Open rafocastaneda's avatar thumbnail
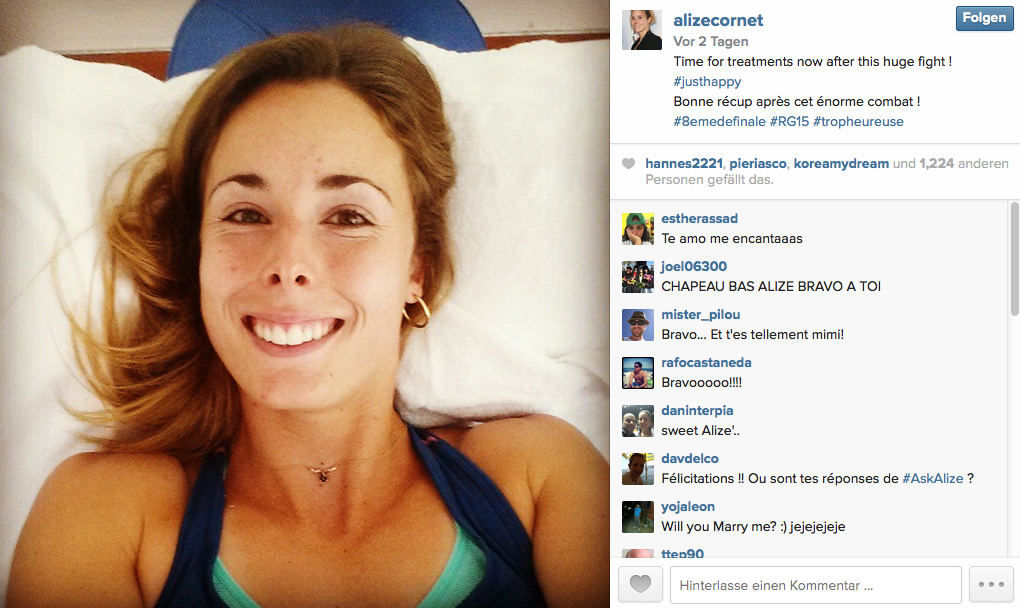1020x608 pixels. click(x=638, y=373)
